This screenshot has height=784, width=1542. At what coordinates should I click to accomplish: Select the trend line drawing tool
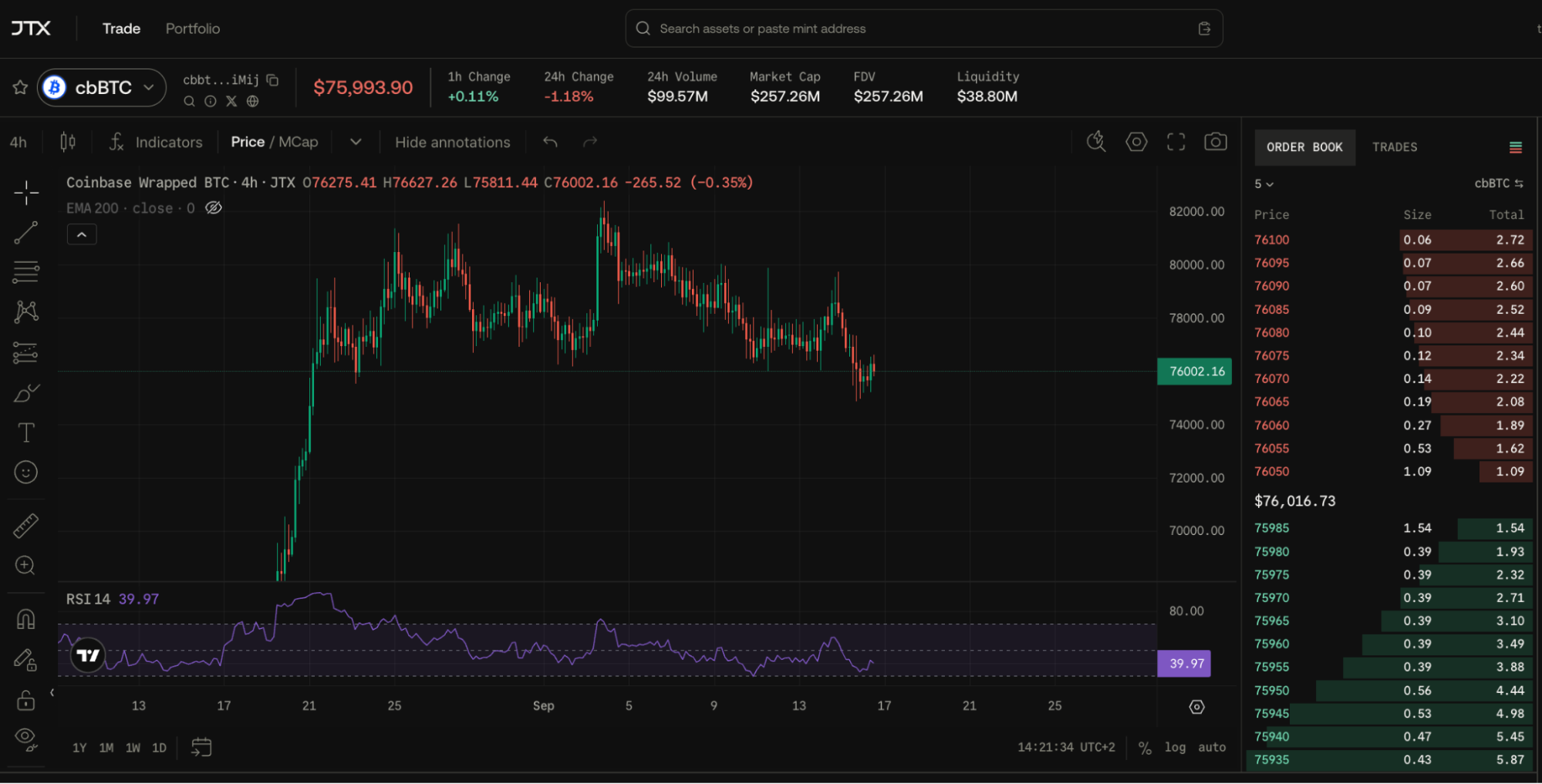click(x=26, y=233)
